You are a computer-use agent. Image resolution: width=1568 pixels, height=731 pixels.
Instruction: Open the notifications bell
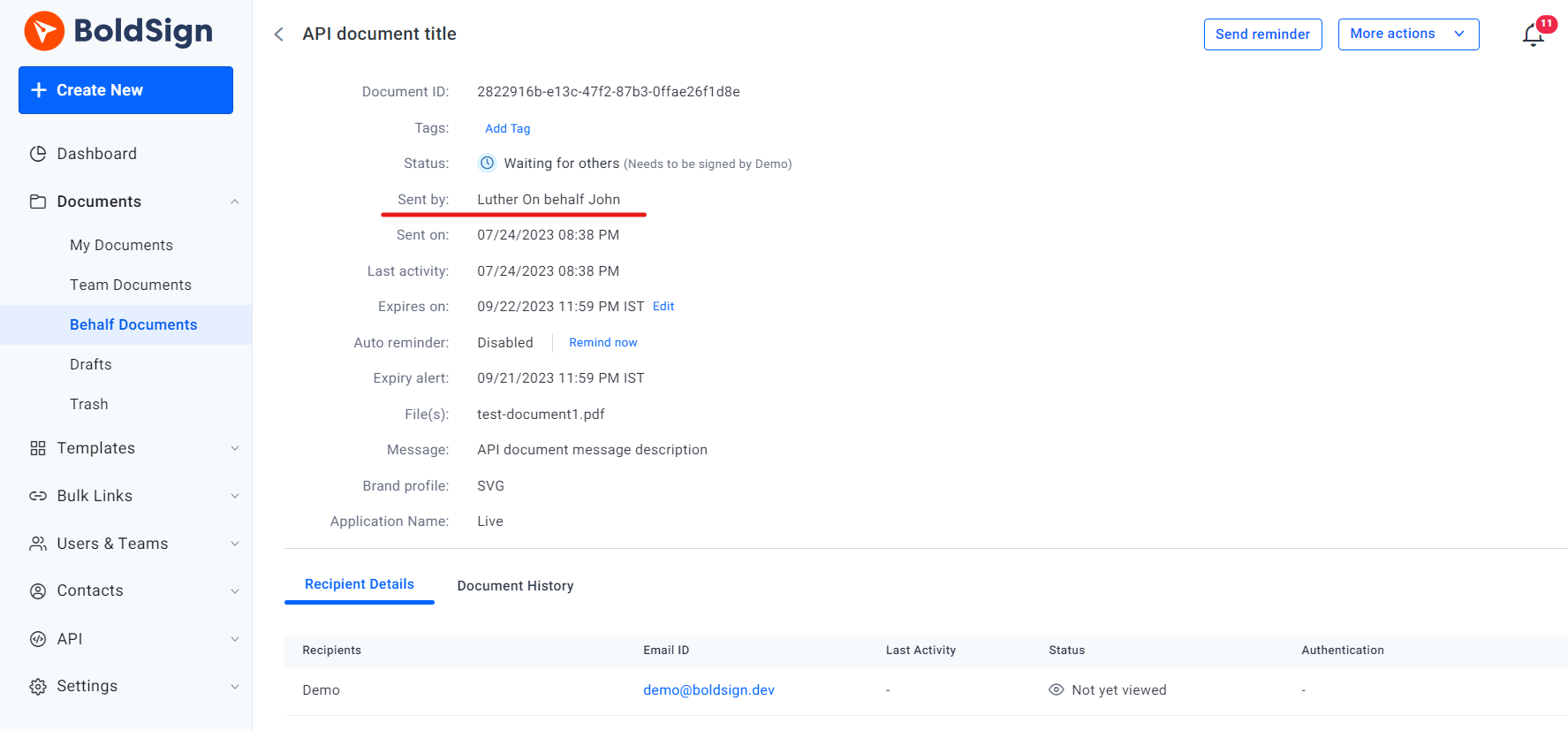click(x=1533, y=35)
